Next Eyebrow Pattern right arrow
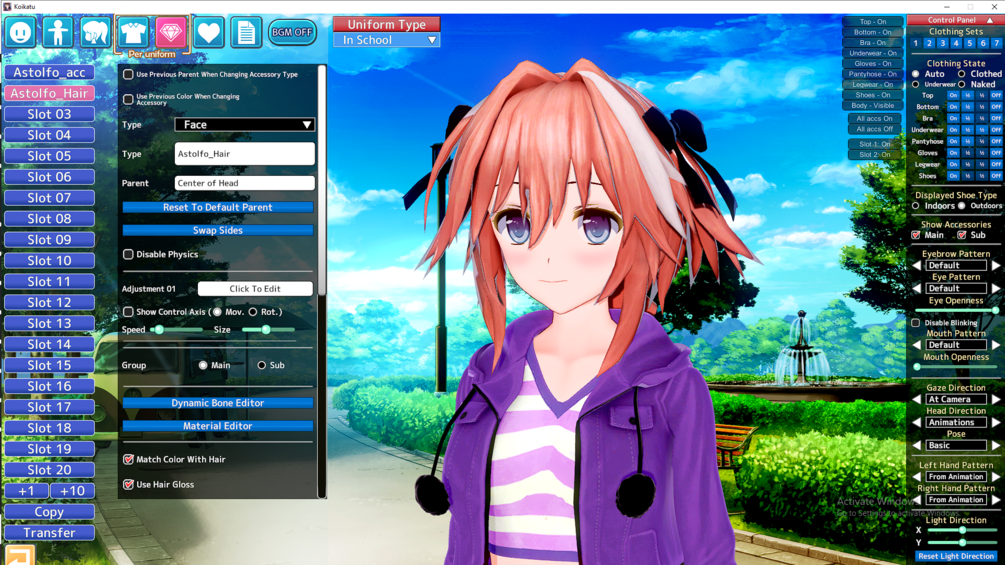This screenshot has width=1005, height=565. tap(996, 265)
